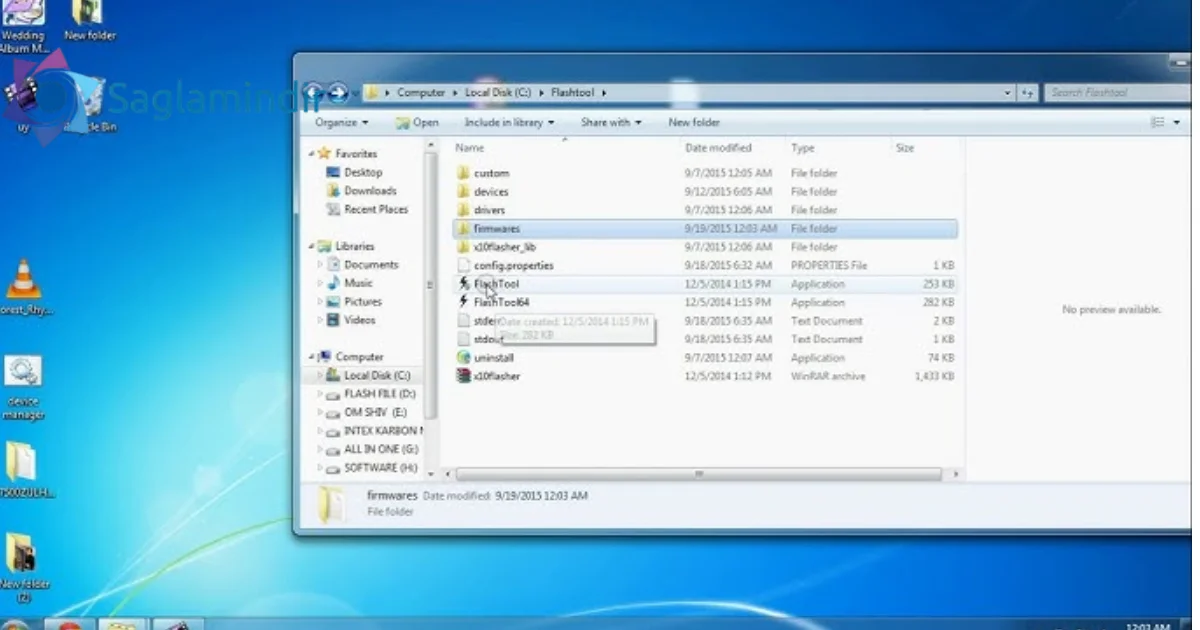Sort files by the Size column header
This screenshot has width=1200, height=630.
coord(905,148)
